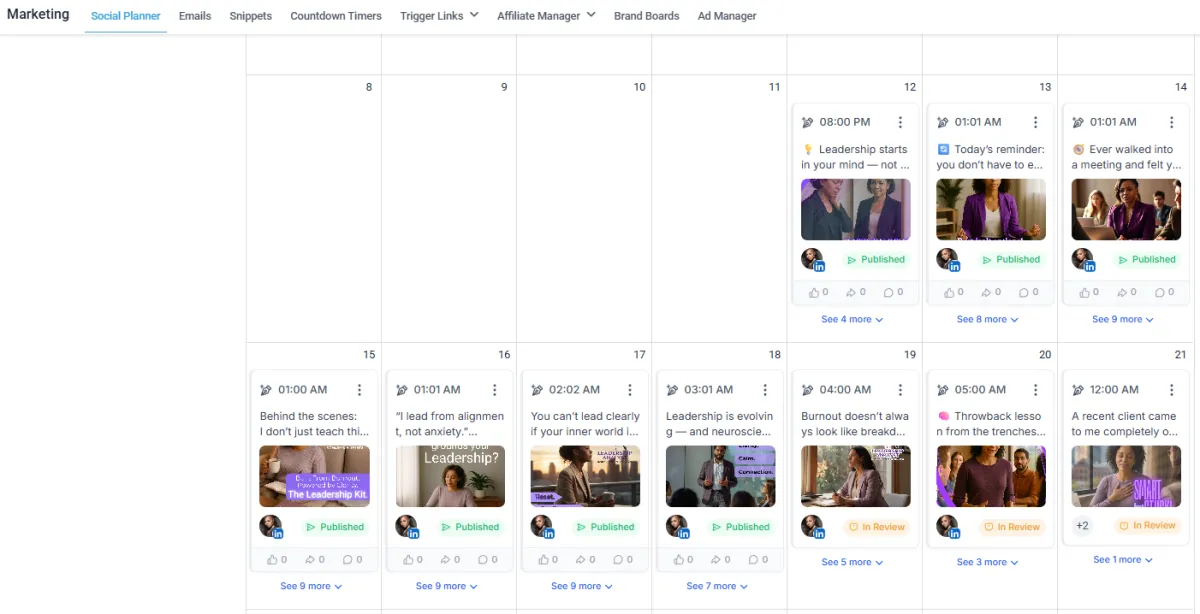
Task: Click edit pen icon beside 08:00 PM
Action: click(808, 123)
